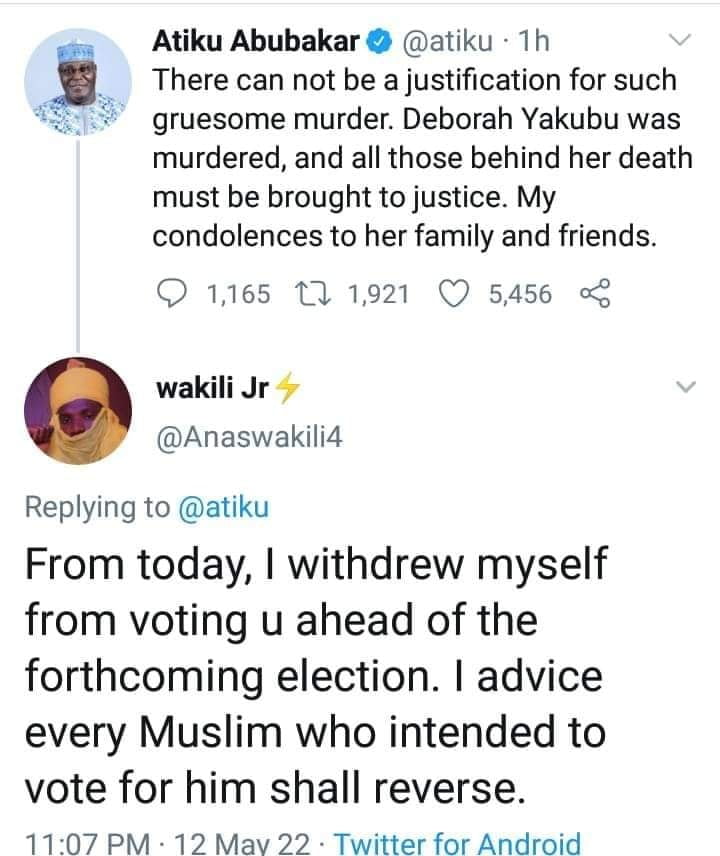Open the @atiku link in Replying to
The width and height of the screenshot is (720, 856).
point(224,507)
